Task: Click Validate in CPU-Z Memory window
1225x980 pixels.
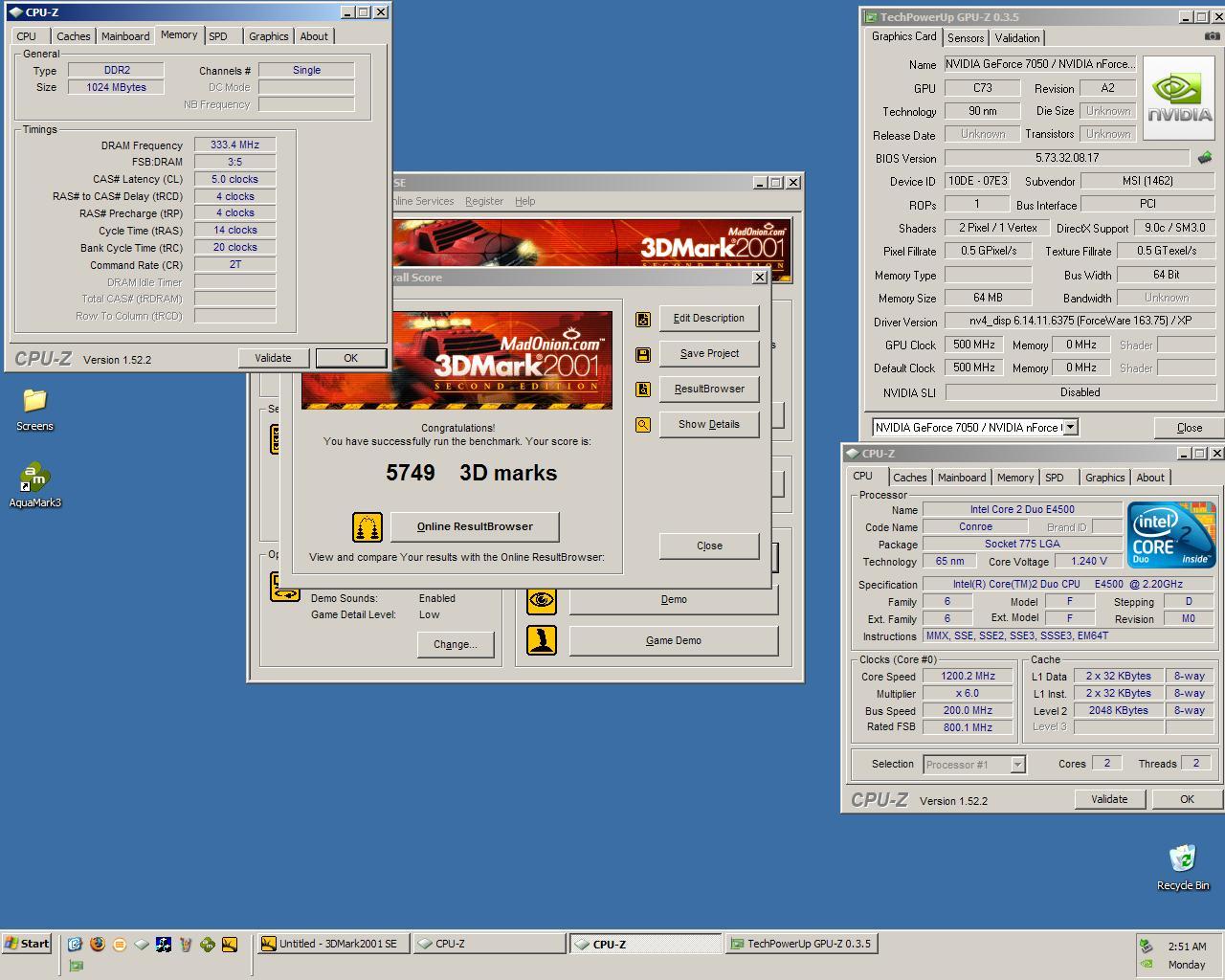Action: click(273, 358)
